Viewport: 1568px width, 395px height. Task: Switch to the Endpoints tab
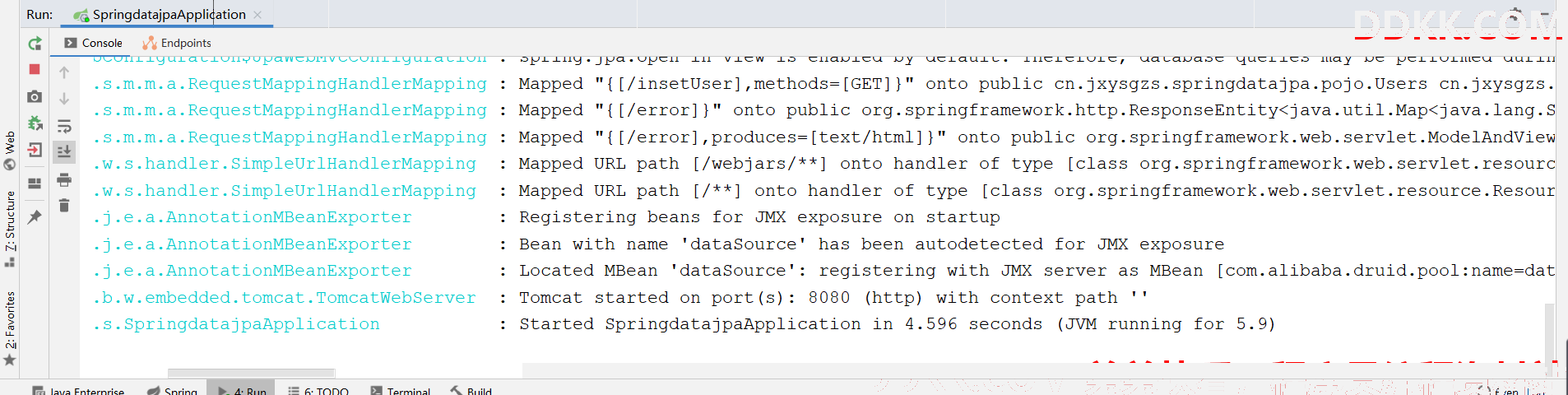177,43
